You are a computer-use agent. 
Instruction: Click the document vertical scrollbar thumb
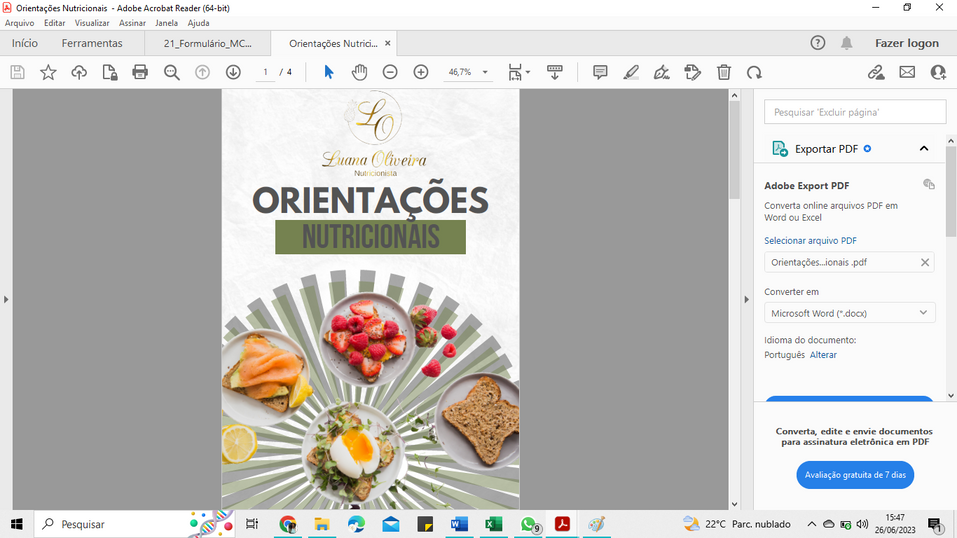pyautogui.click(x=735, y=150)
